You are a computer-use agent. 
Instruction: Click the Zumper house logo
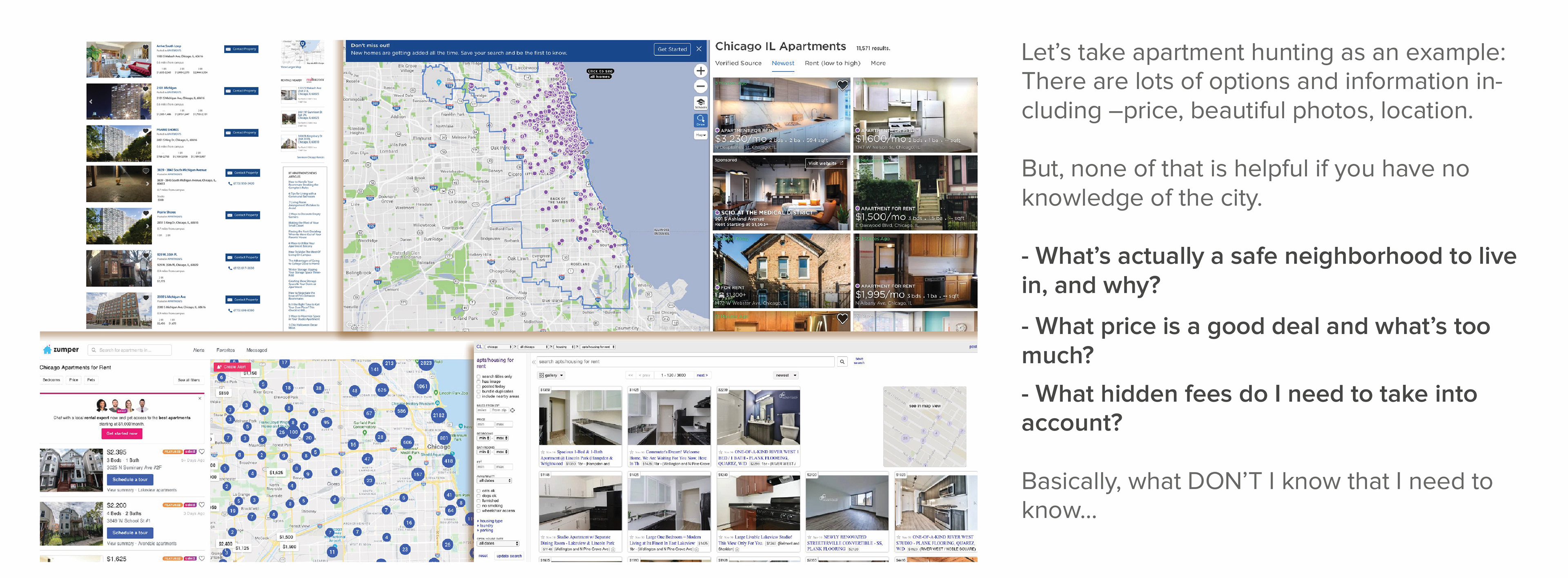click(47, 350)
